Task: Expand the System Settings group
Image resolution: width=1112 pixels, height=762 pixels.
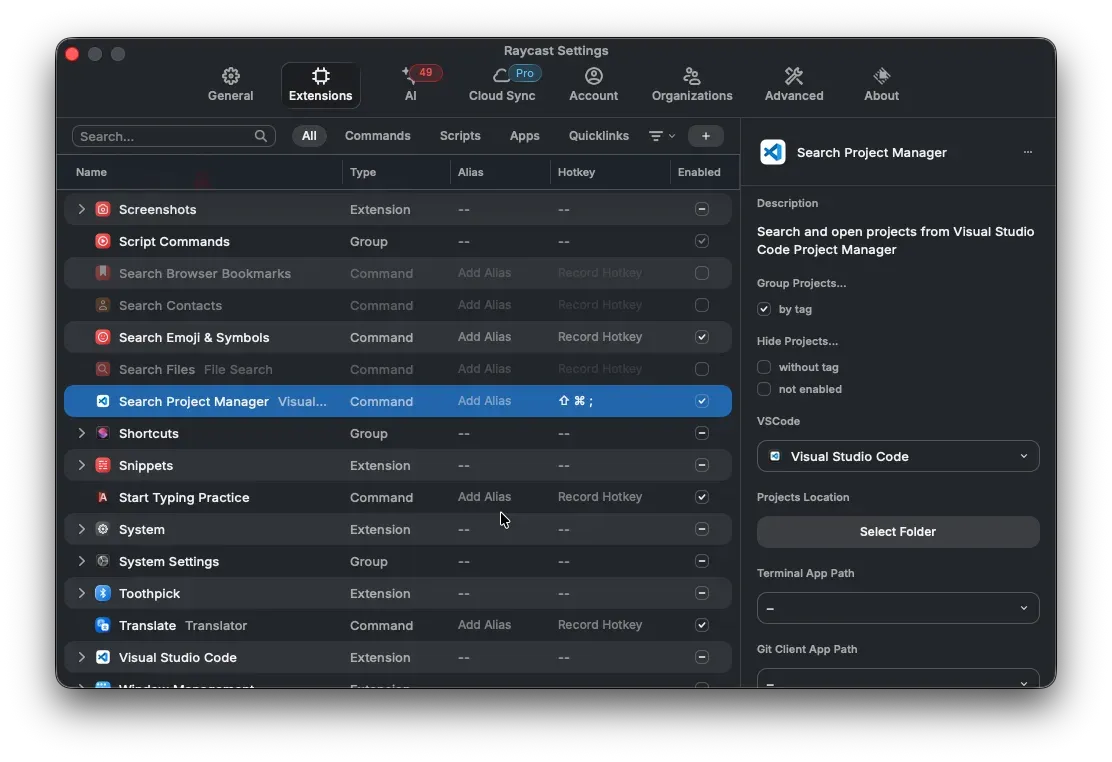Action: point(82,561)
